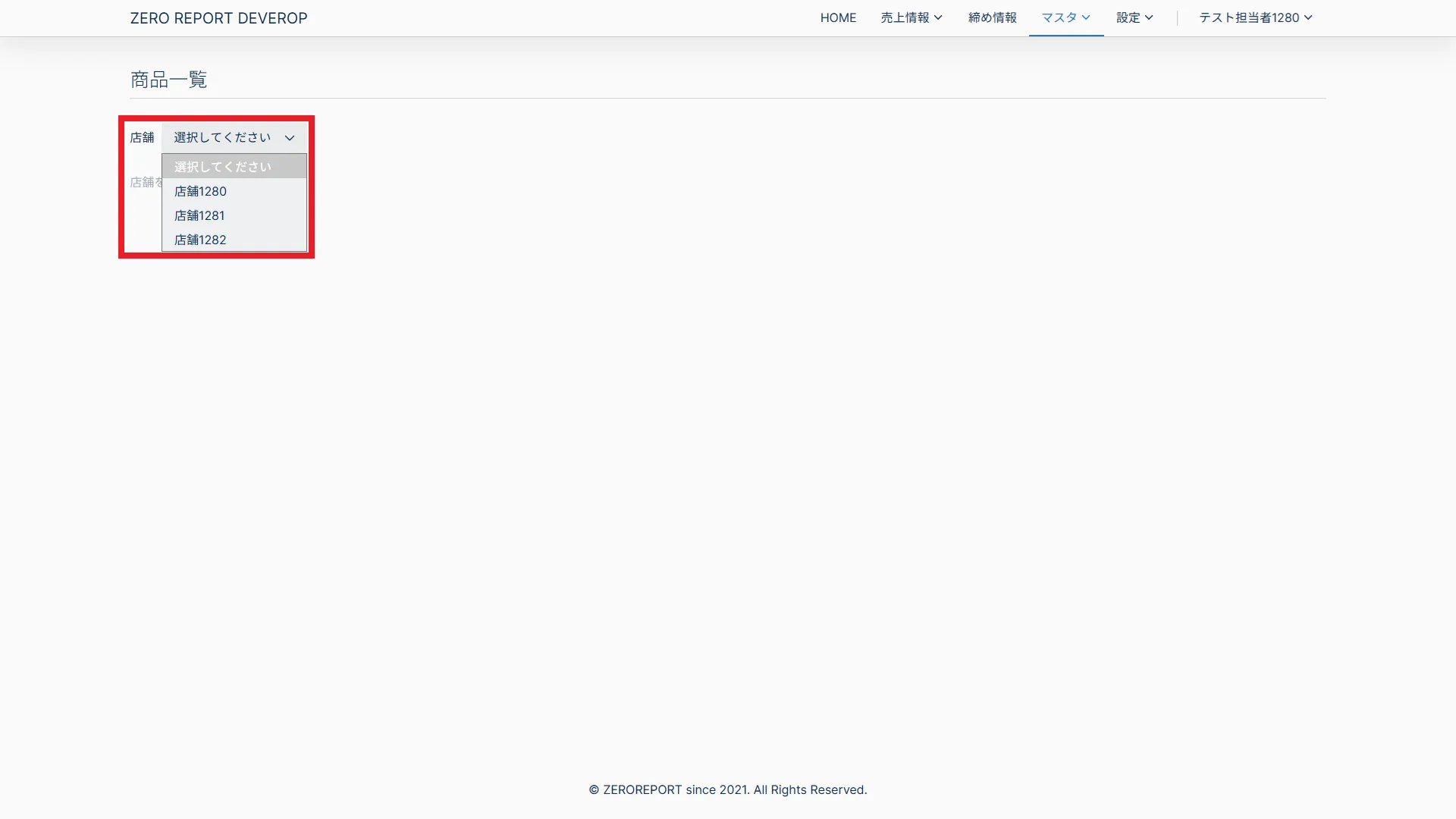Click the ZEROREPORT copyright footer text
1456x819 pixels.
click(727, 789)
